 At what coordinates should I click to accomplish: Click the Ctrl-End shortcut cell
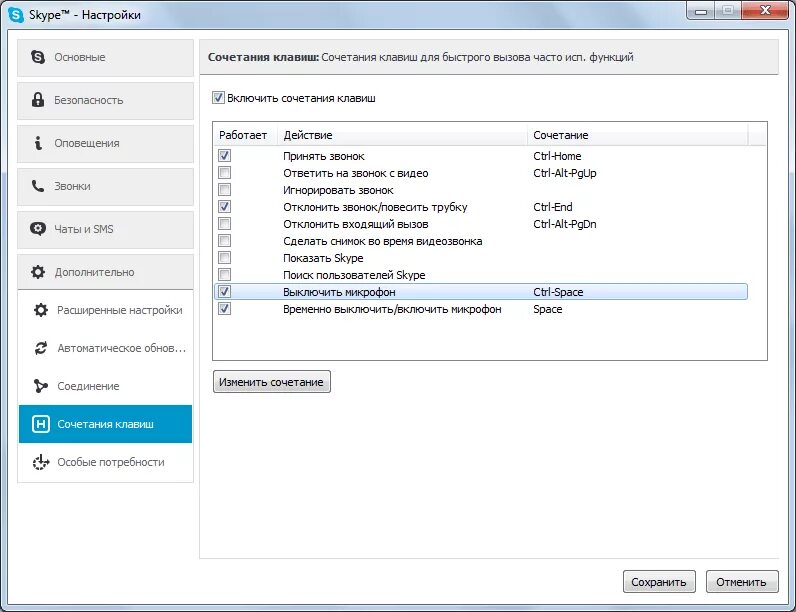pos(553,207)
